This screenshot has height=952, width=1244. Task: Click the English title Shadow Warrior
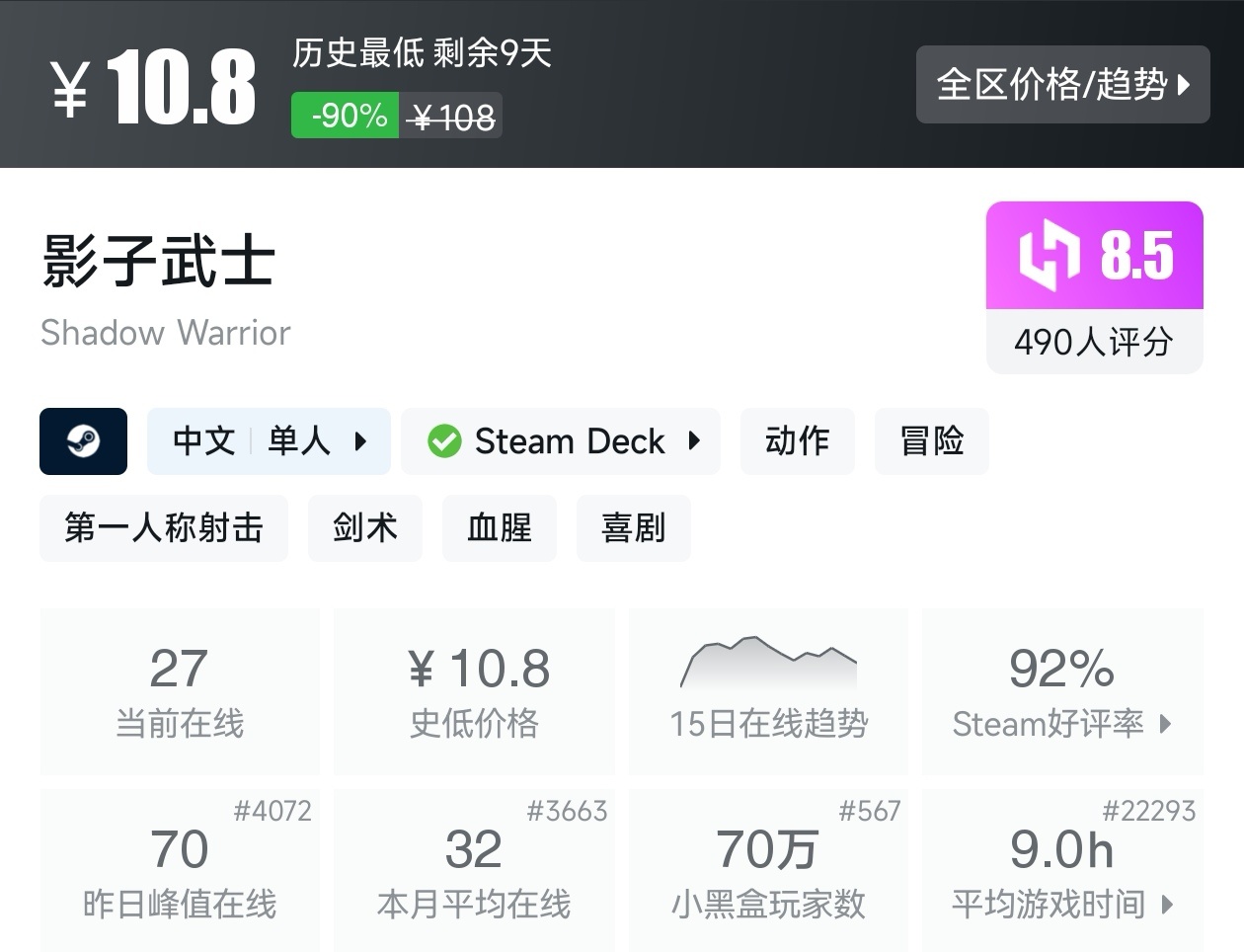pyautogui.click(x=166, y=333)
